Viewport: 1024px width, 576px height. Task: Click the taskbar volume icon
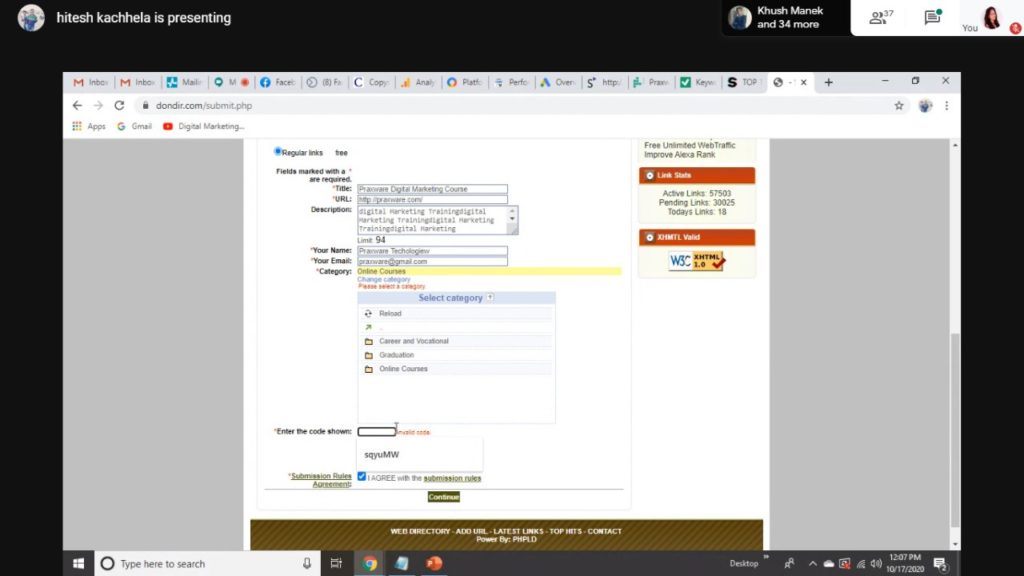(x=876, y=564)
